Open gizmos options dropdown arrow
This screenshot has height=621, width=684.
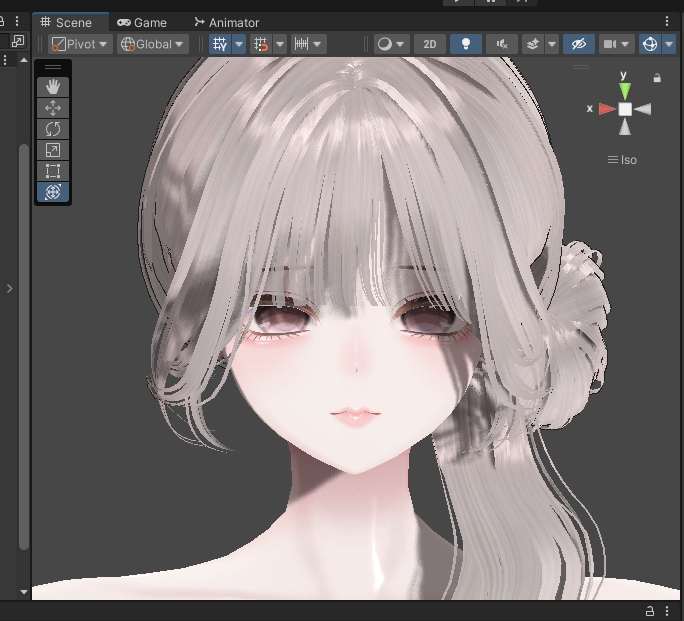point(669,44)
